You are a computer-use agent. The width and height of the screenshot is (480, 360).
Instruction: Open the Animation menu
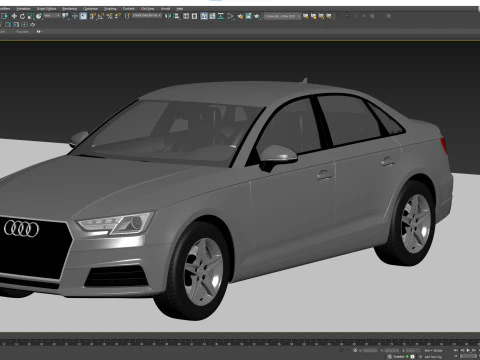point(23,9)
